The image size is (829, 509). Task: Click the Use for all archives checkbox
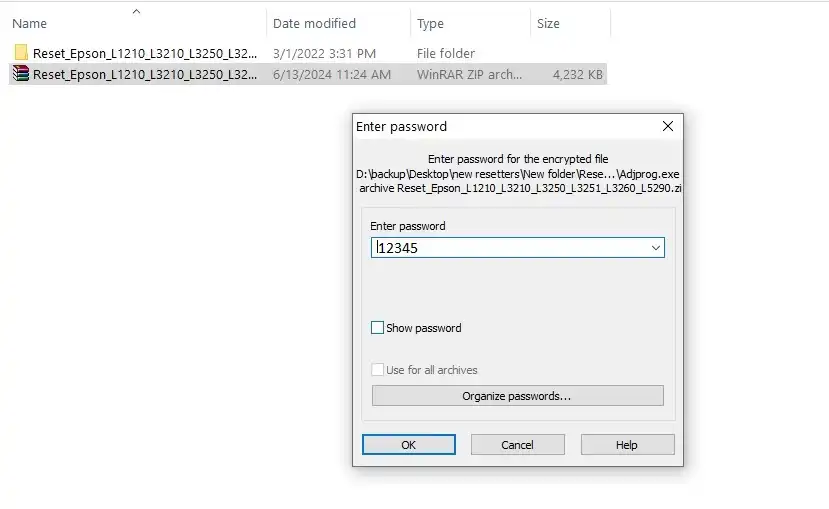click(377, 369)
